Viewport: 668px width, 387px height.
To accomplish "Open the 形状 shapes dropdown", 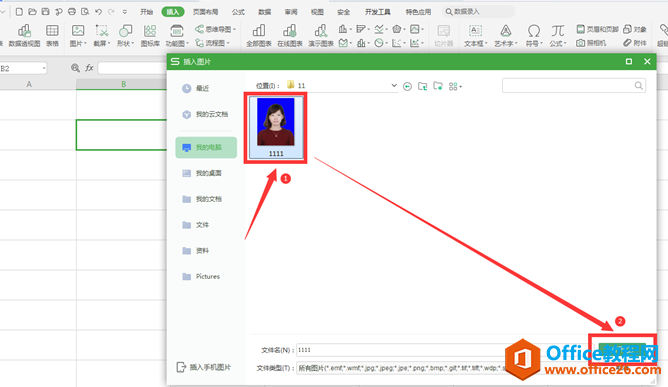I will coord(126,36).
